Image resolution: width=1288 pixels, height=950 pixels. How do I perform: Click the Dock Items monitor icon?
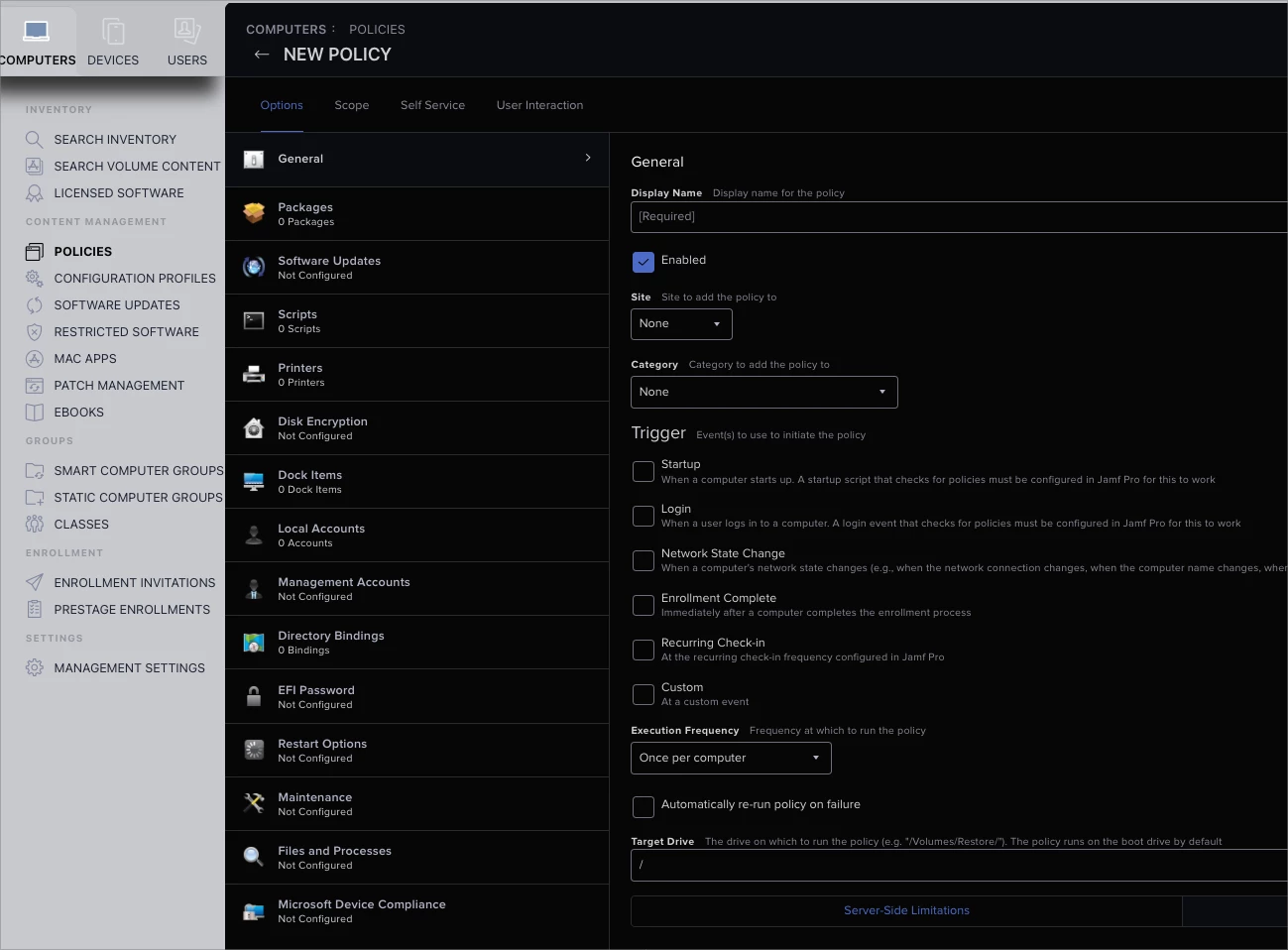[254, 481]
